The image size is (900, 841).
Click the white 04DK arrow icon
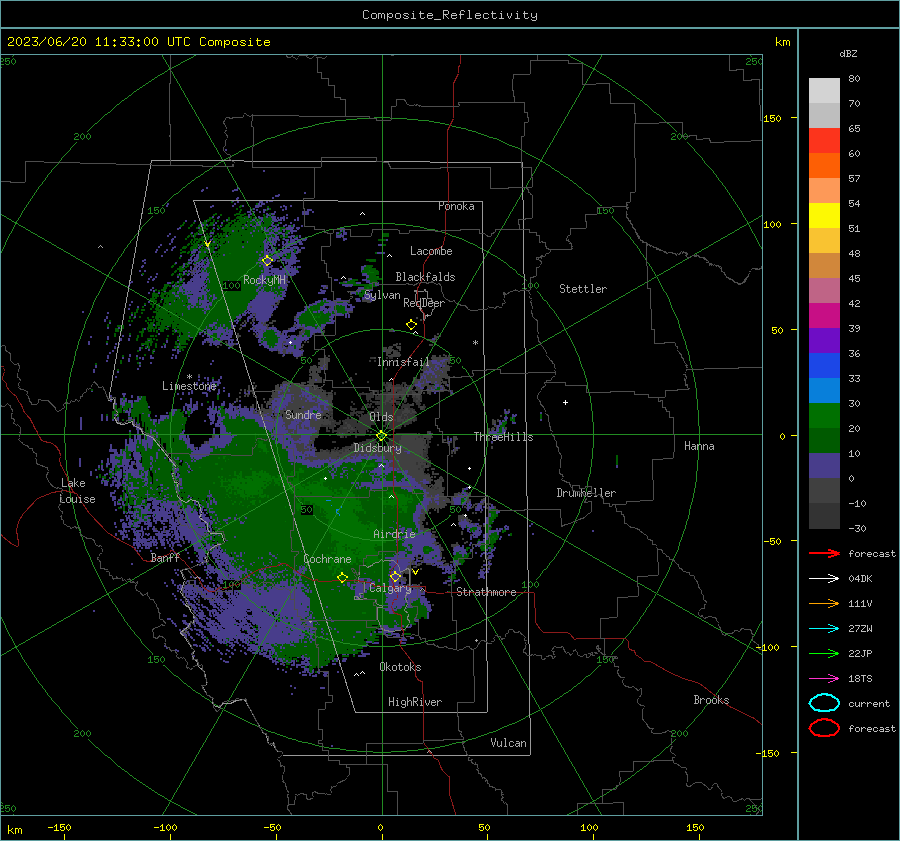coord(824,579)
